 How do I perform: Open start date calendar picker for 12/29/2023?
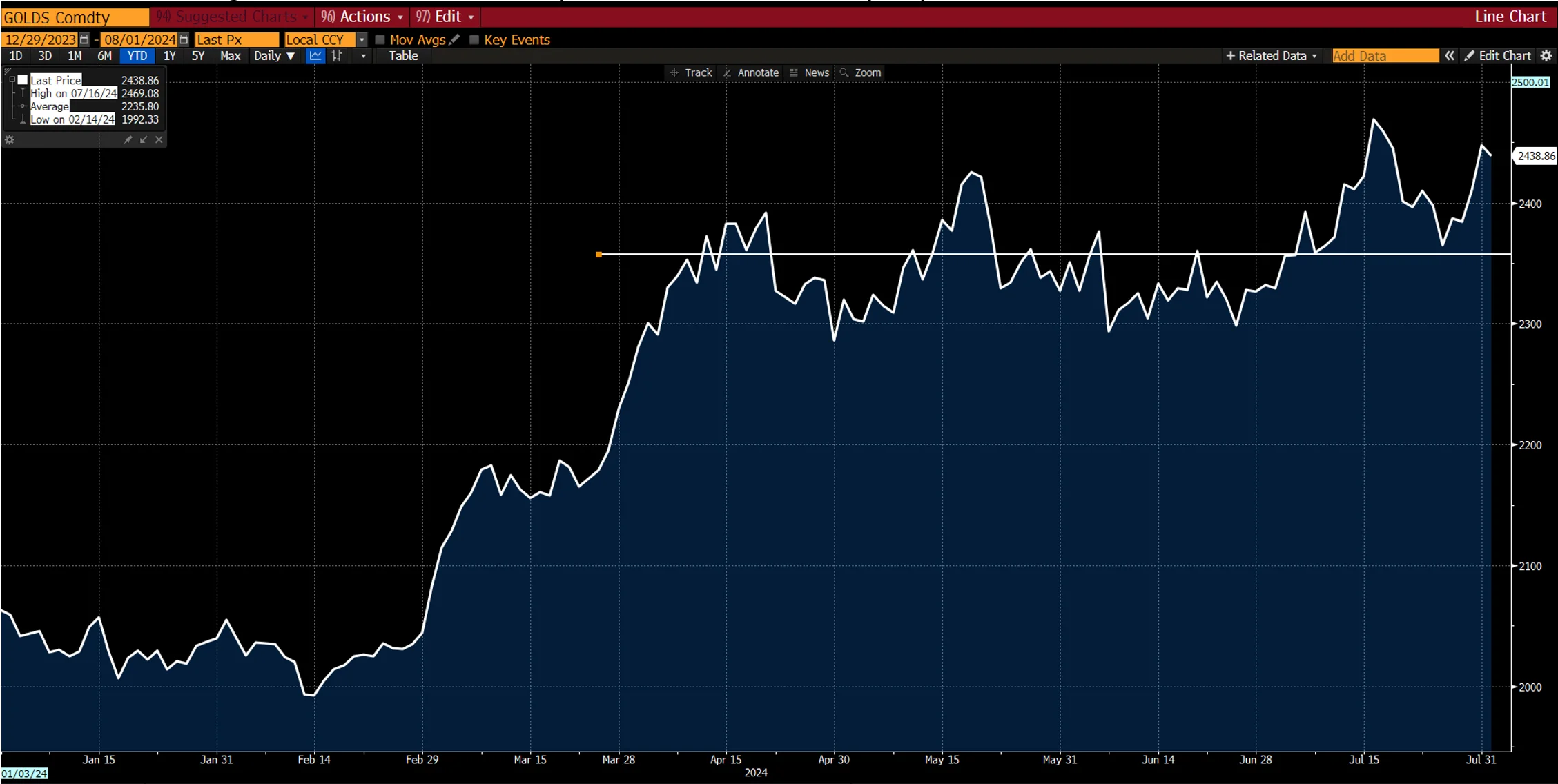point(84,40)
